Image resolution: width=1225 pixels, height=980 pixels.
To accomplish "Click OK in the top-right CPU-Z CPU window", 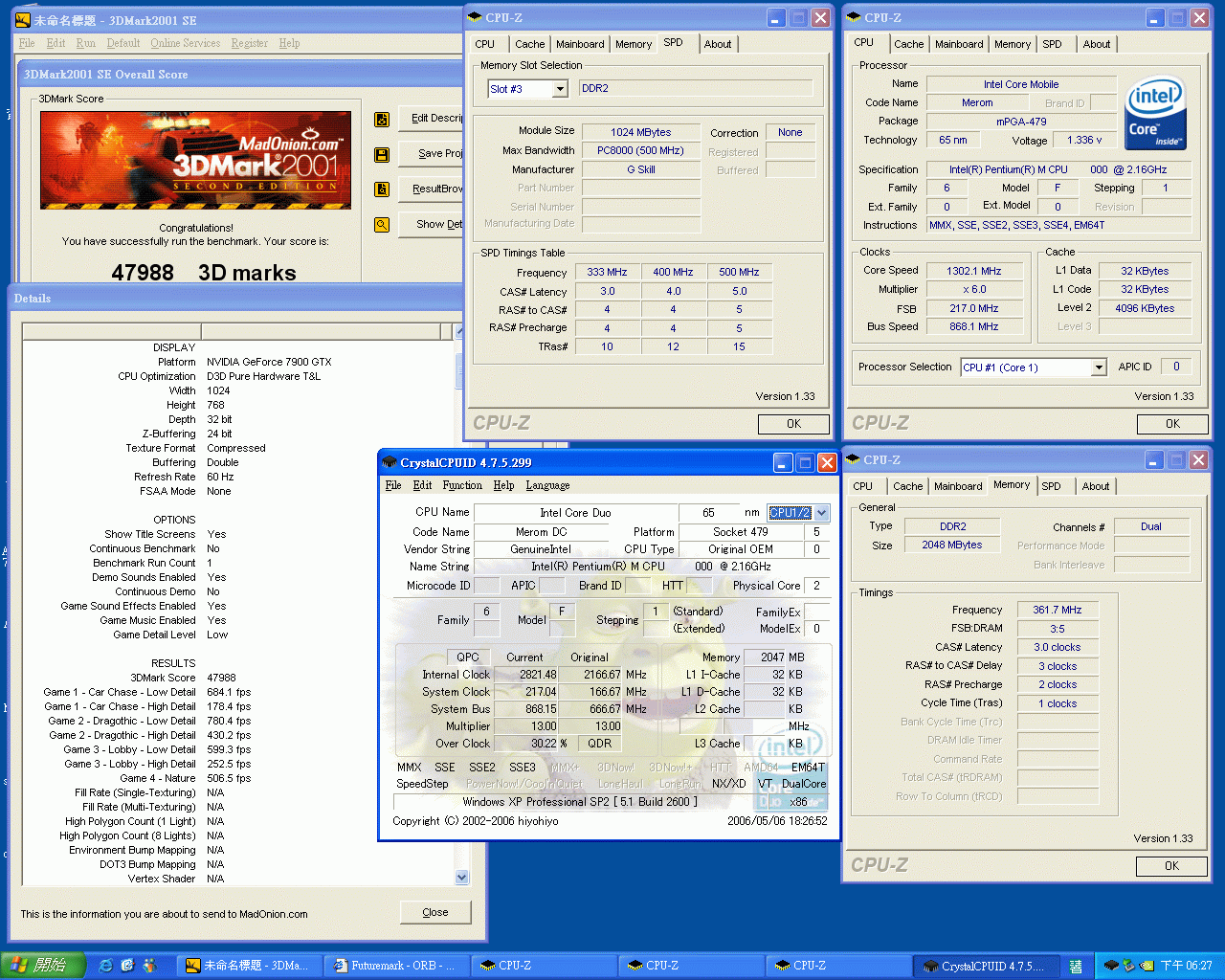I will pyautogui.click(x=1172, y=424).
